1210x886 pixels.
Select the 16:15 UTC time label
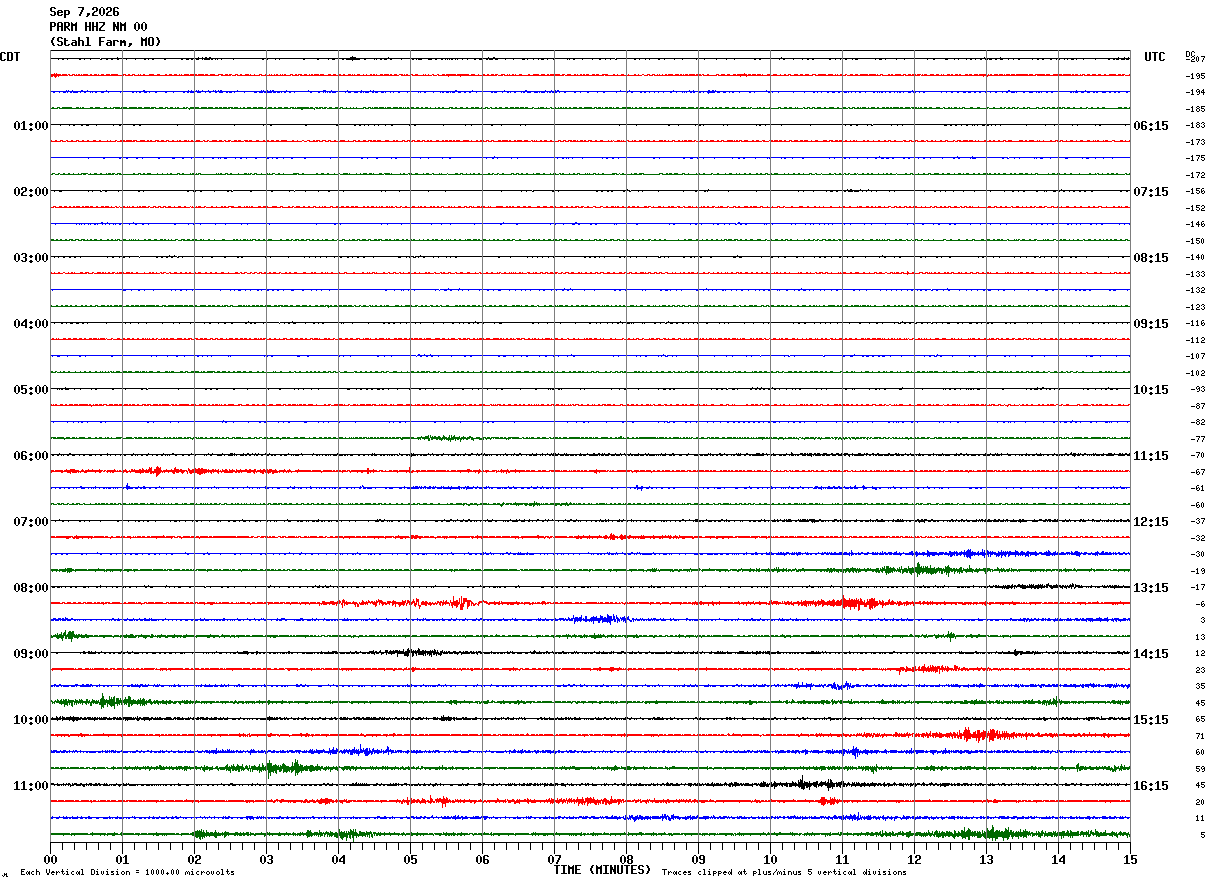tap(1151, 786)
